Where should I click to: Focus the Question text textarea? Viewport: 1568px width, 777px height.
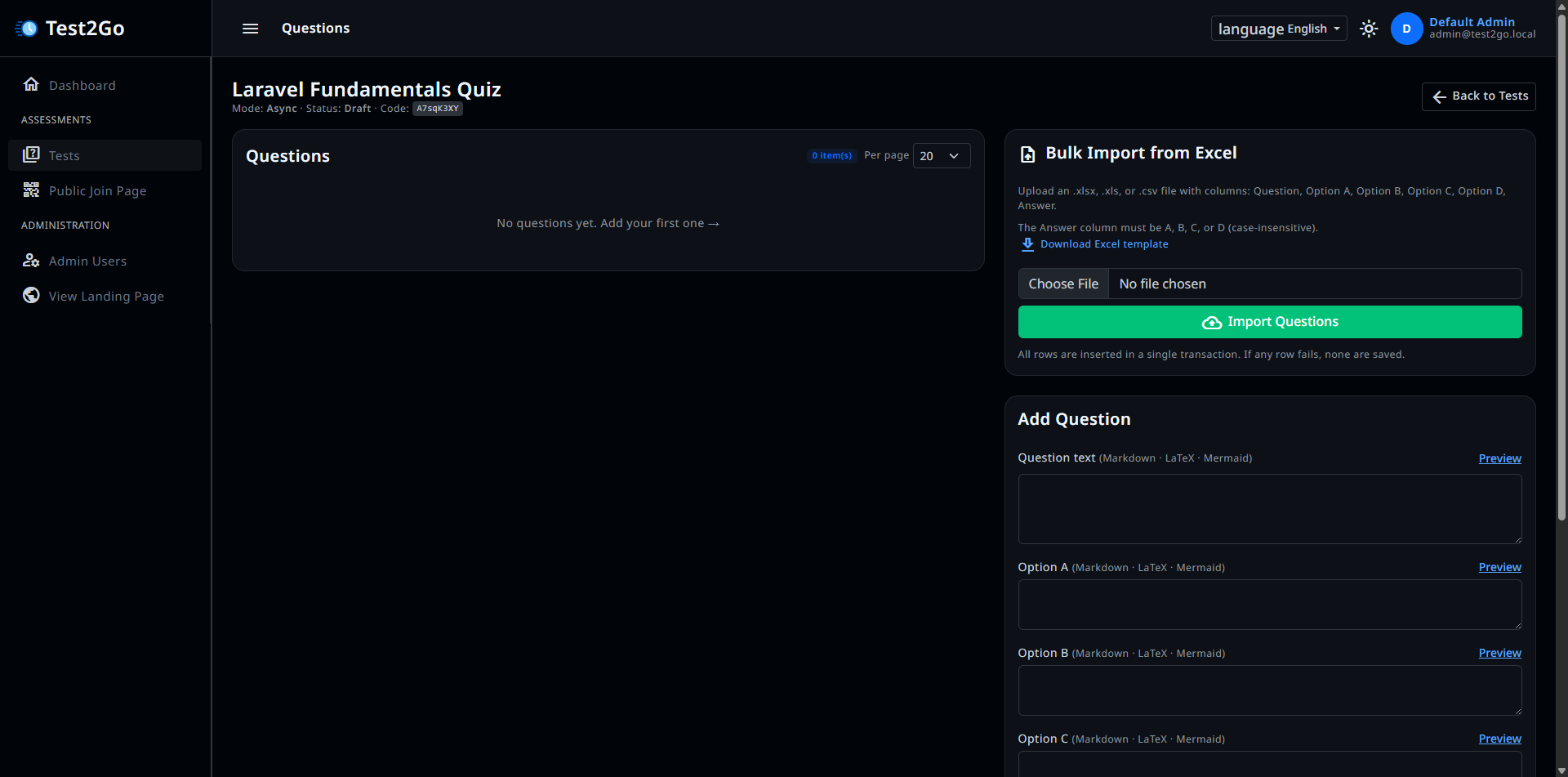point(1270,509)
